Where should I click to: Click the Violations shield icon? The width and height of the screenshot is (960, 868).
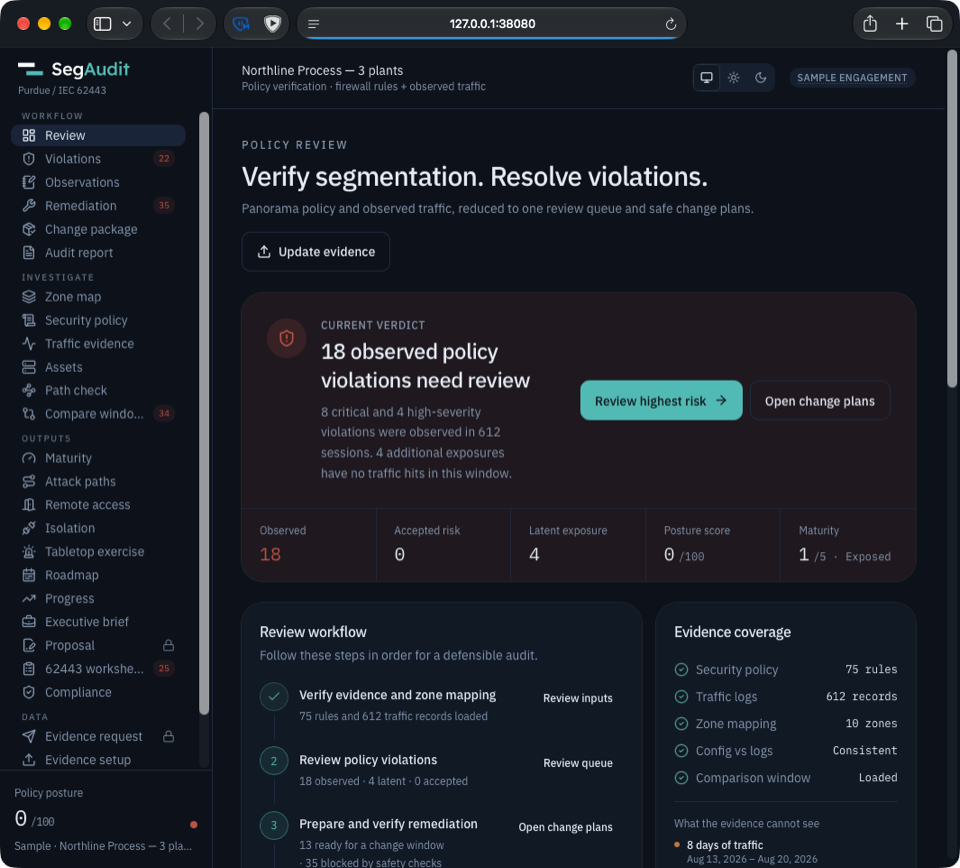[x=29, y=159]
